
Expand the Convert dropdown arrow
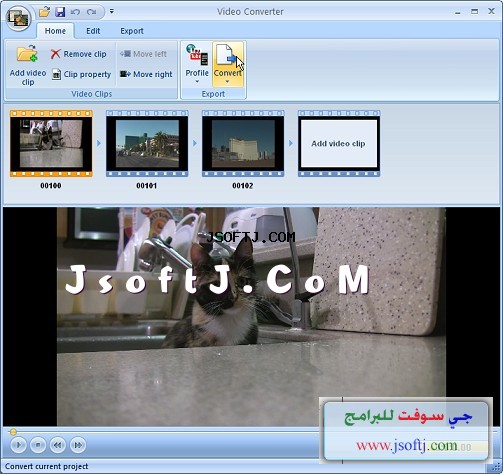tap(227, 82)
